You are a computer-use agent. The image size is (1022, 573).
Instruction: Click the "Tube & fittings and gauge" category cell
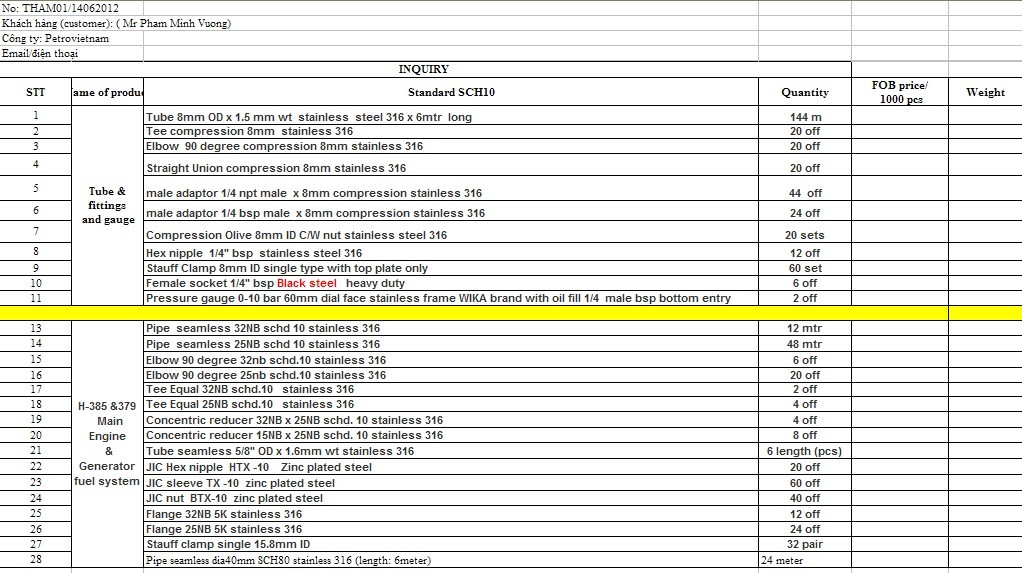tap(108, 205)
